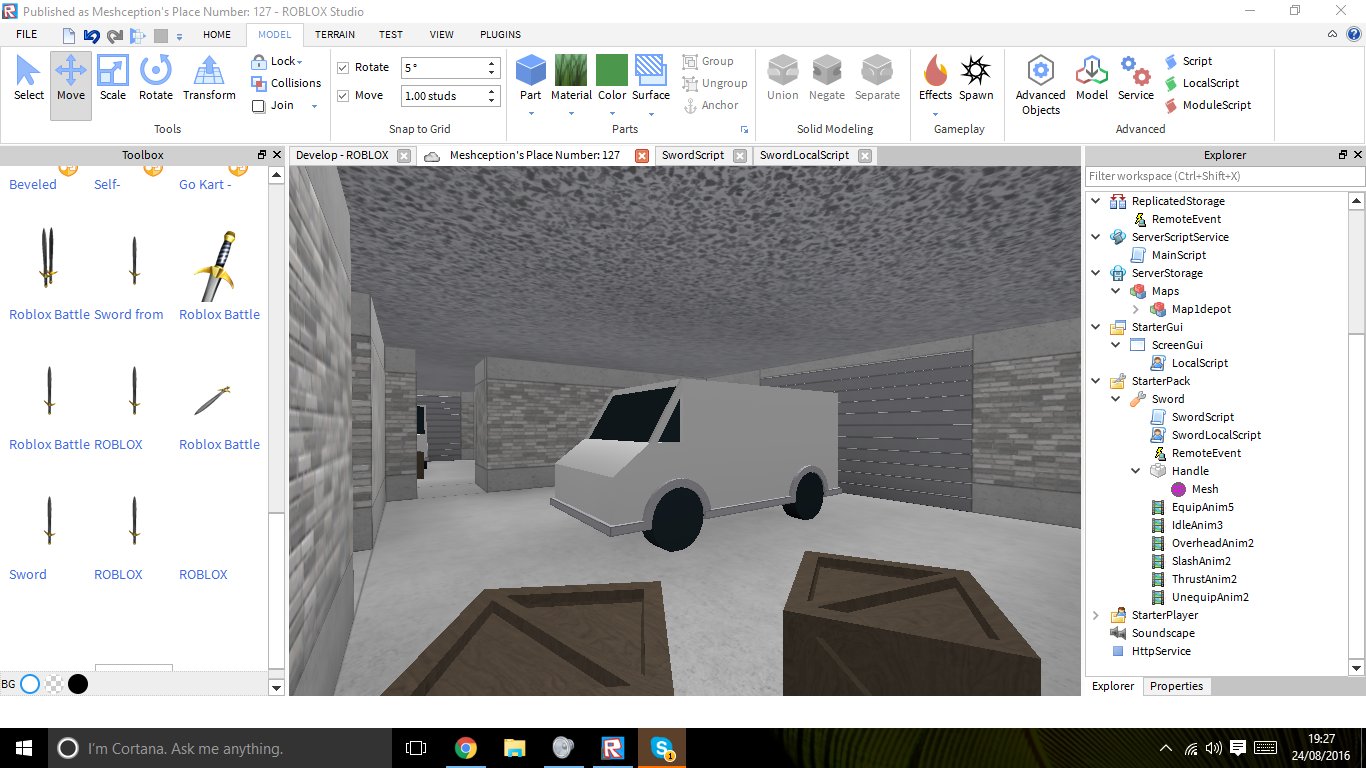Click the Ungroup button

pos(715,83)
